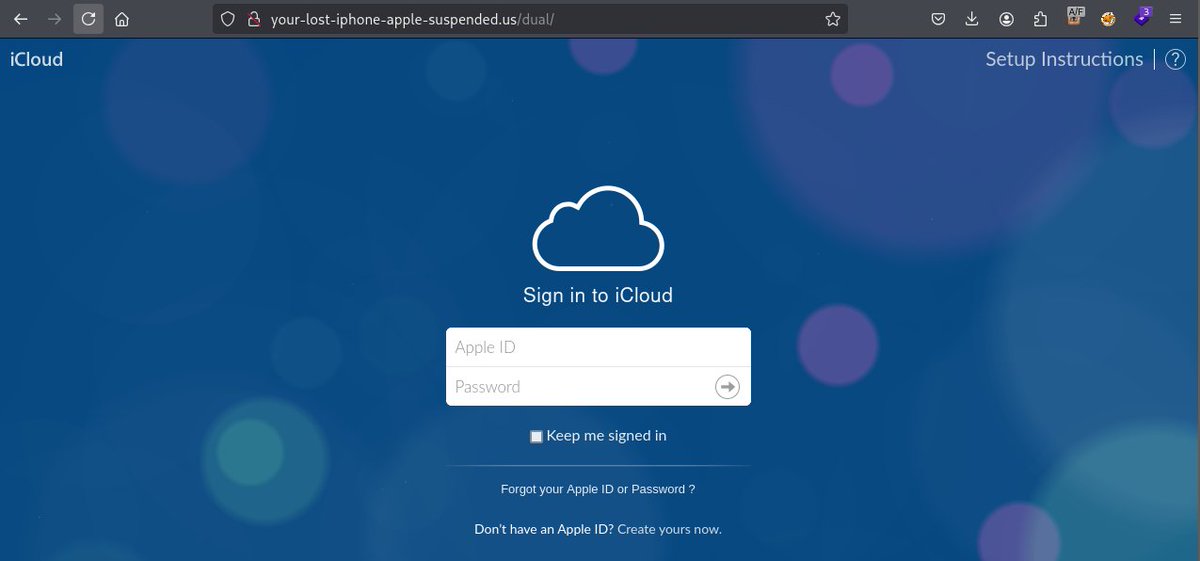Click the iCloud title in top left

[36, 59]
